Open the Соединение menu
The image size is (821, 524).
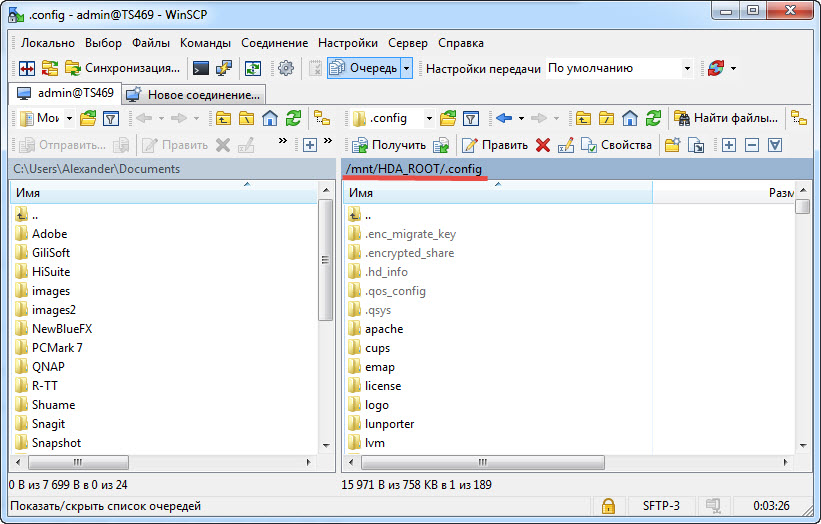[x=274, y=43]
